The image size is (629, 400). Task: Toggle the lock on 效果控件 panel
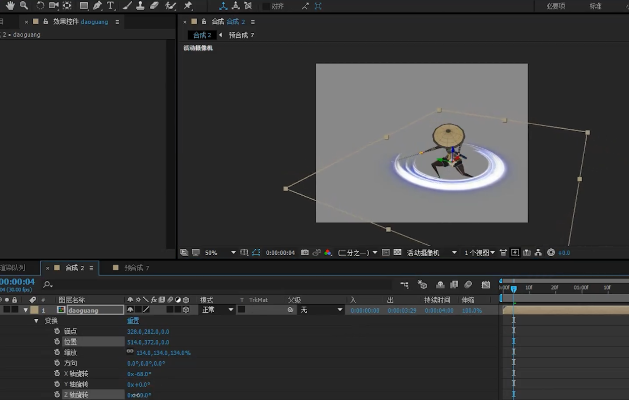(46, 22)
